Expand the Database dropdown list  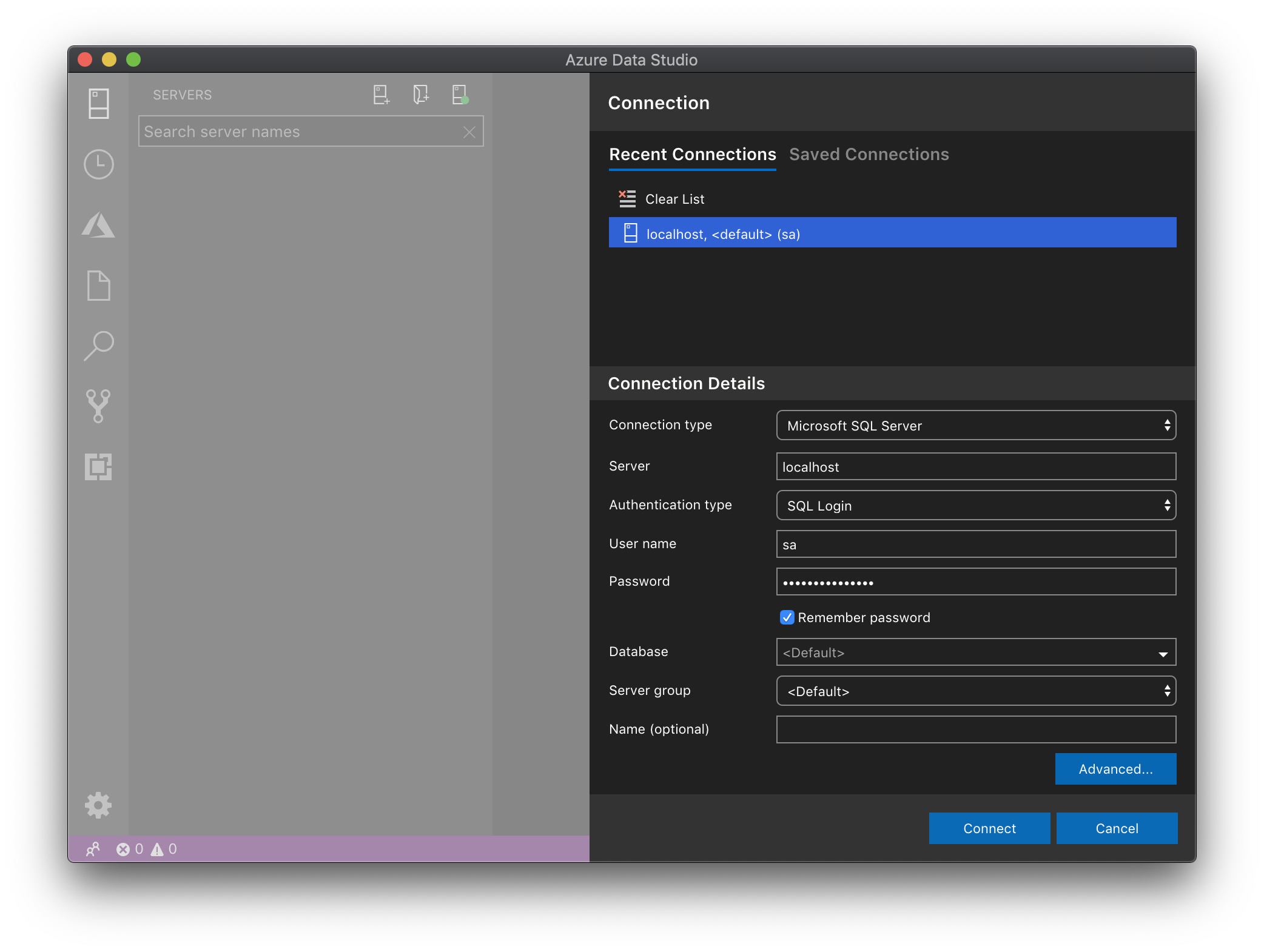[1162, 653]
